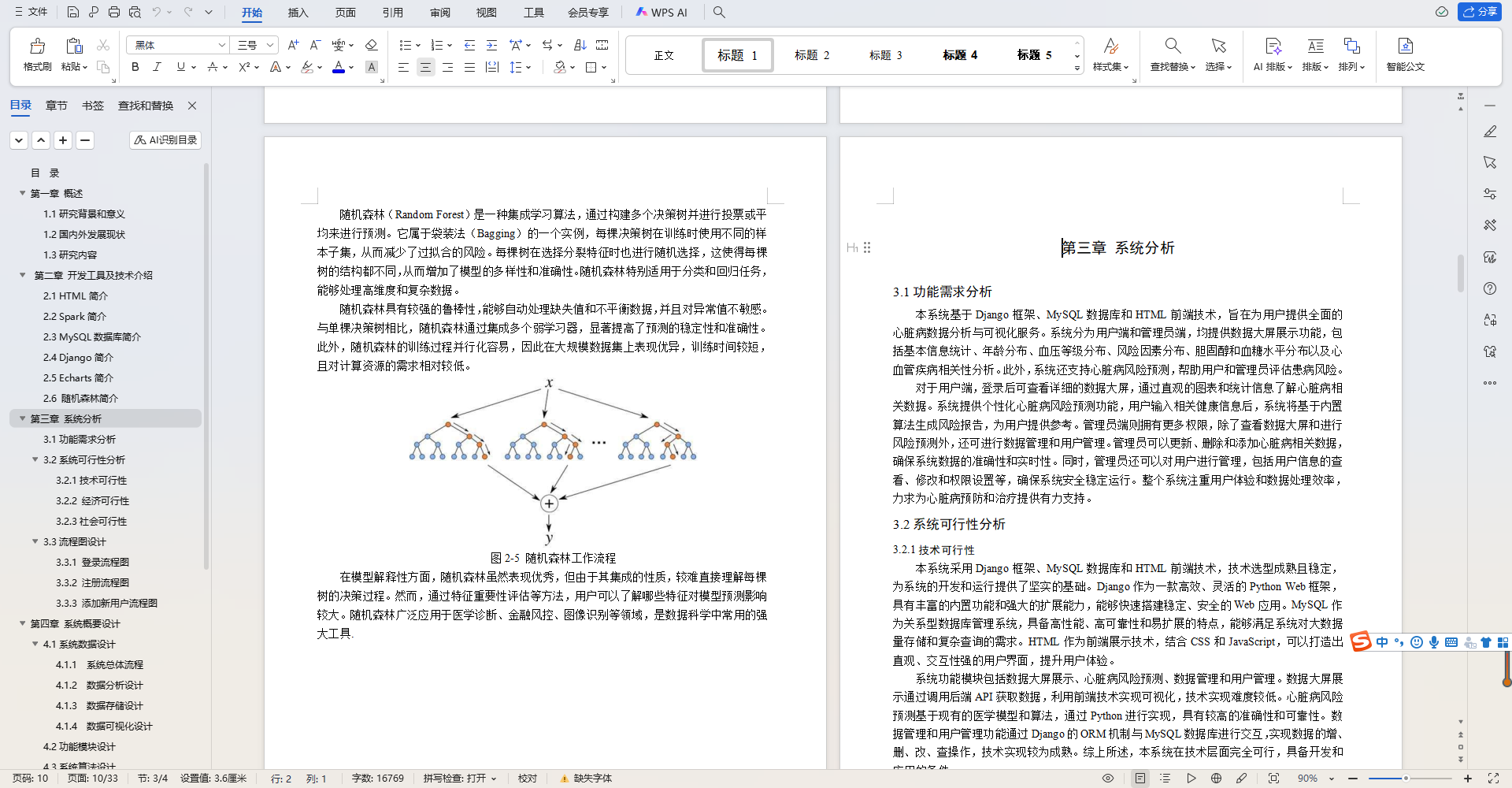Click the zoom in plus button

pyautogui.click(x=1468, y=779)
